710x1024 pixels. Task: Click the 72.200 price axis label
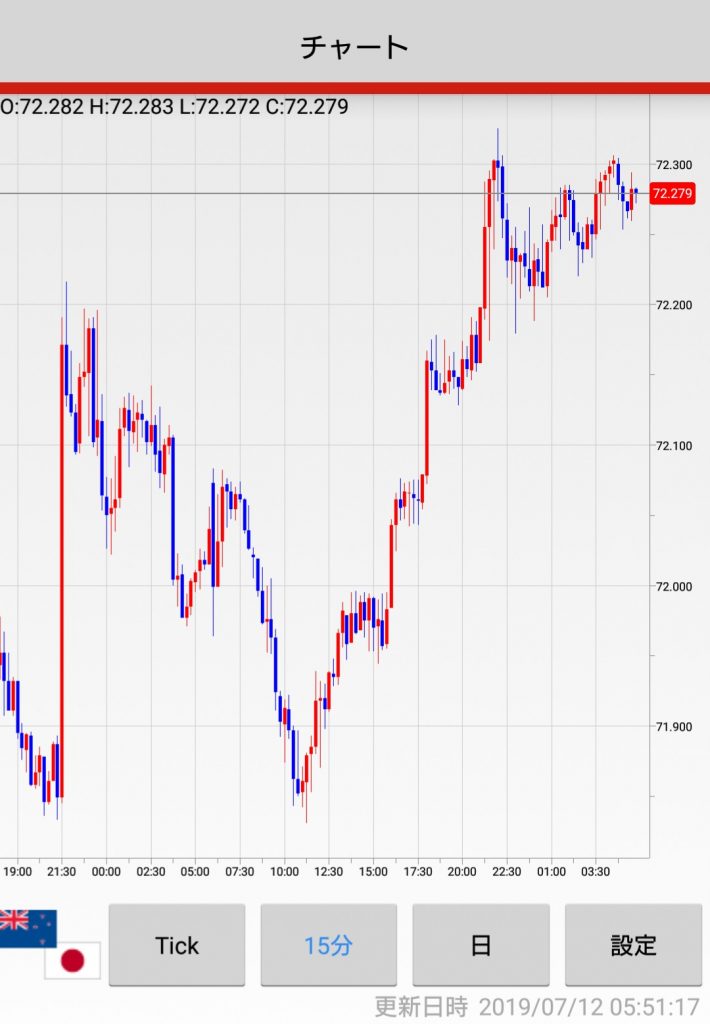pyautogui.click(x=672, y=305)
